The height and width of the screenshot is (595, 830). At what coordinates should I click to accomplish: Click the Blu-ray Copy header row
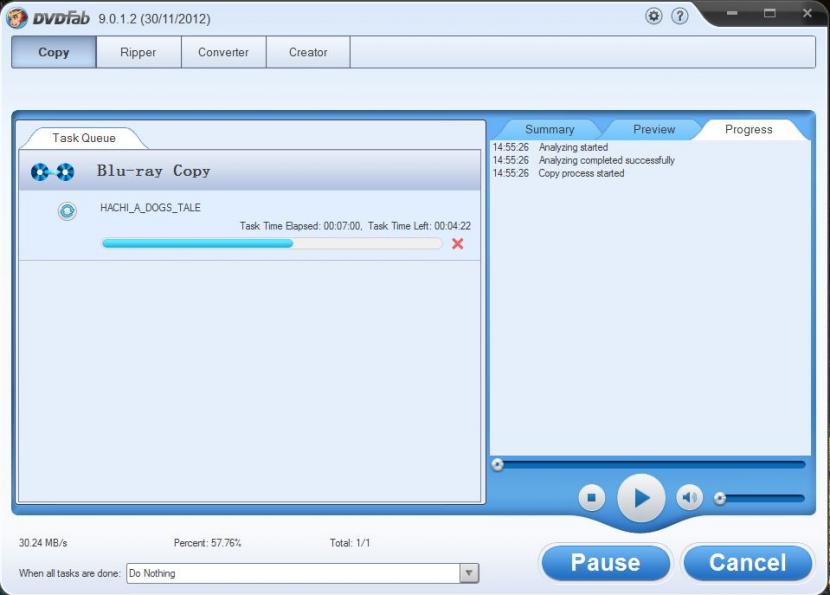point(250,170)
